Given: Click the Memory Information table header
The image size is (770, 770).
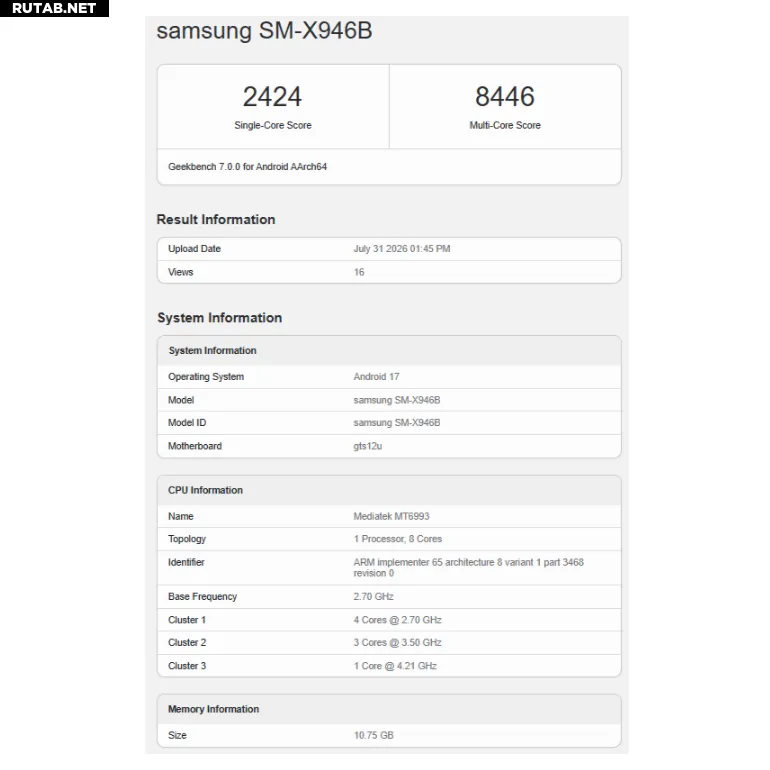Looking at the screenshot, I should 389,709.
